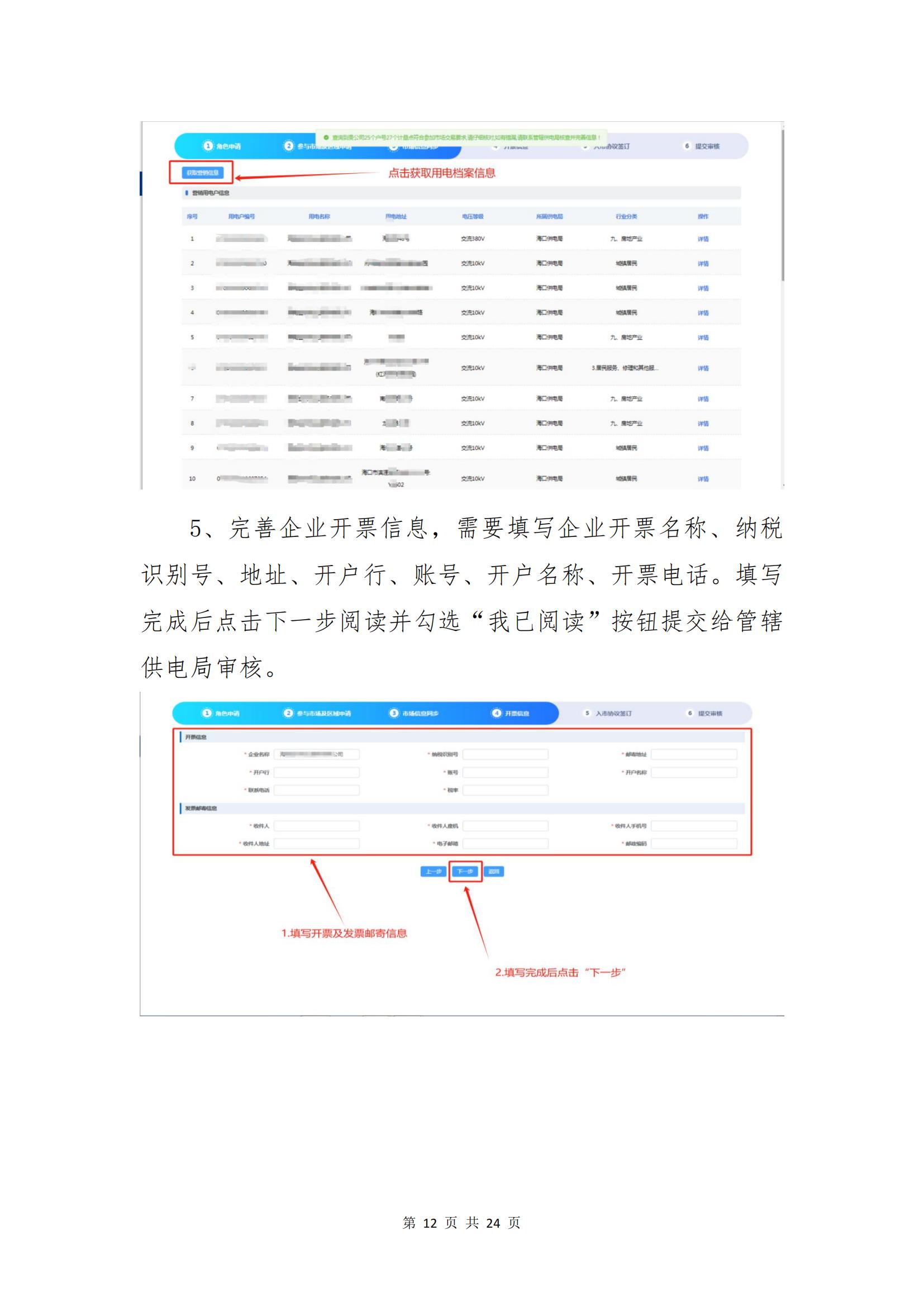Open 详情 link for row 7

(703, 399)
